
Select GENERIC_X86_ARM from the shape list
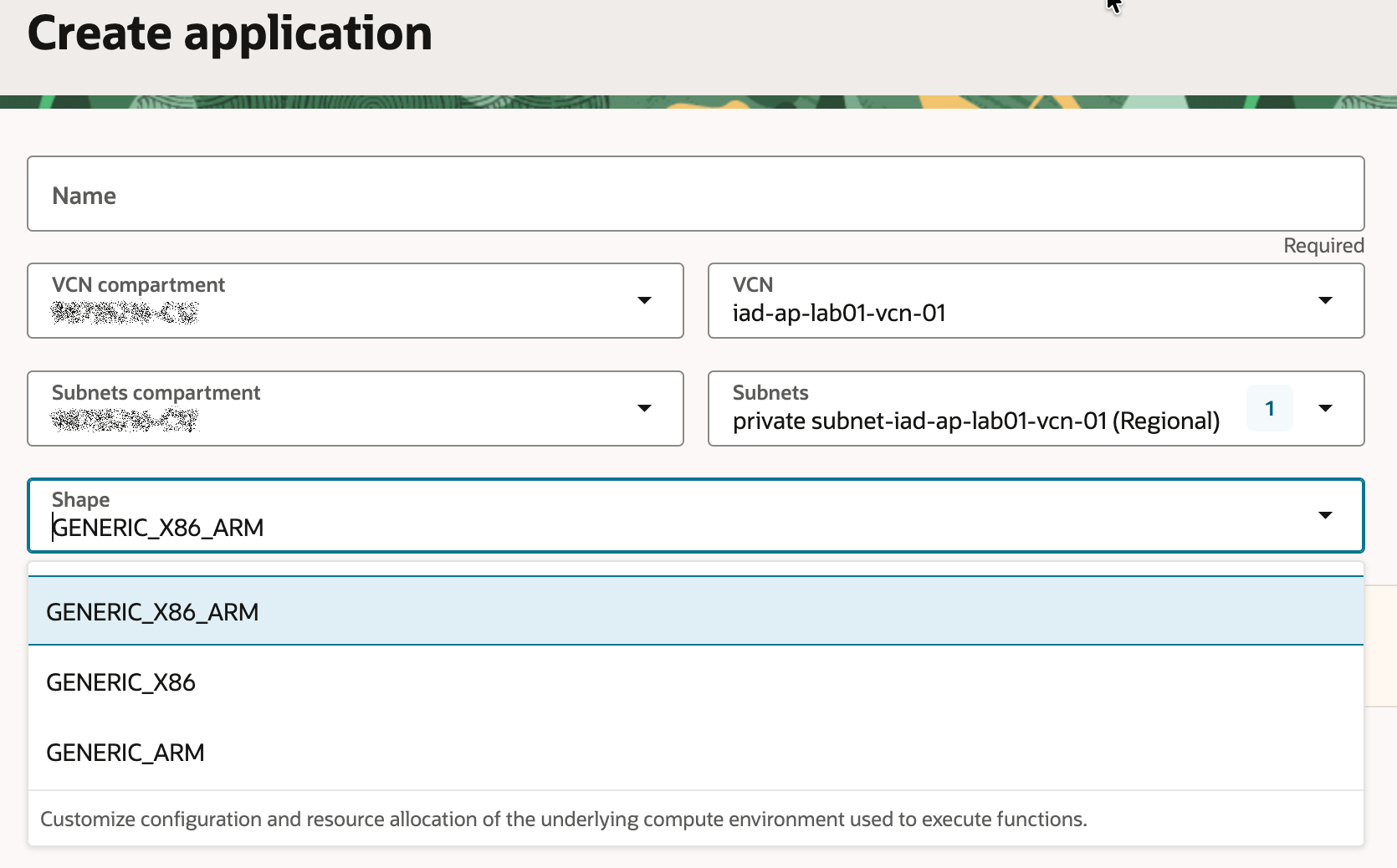point(152,612)
